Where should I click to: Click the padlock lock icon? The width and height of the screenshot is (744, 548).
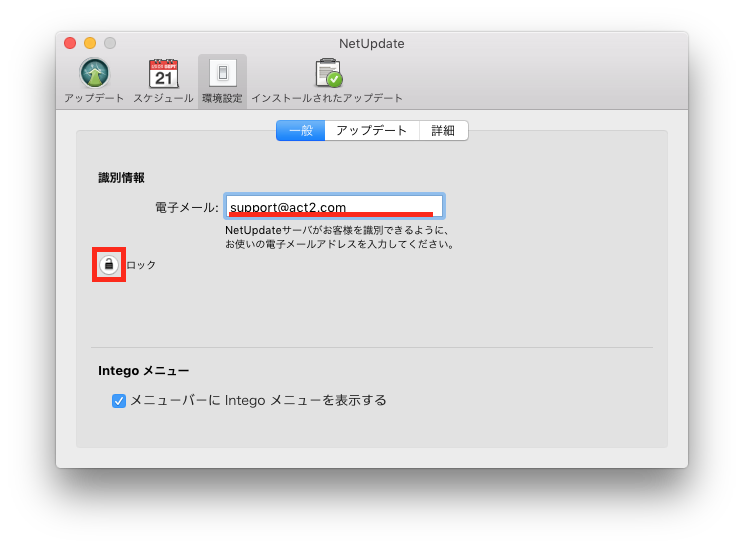click(109, 265)
